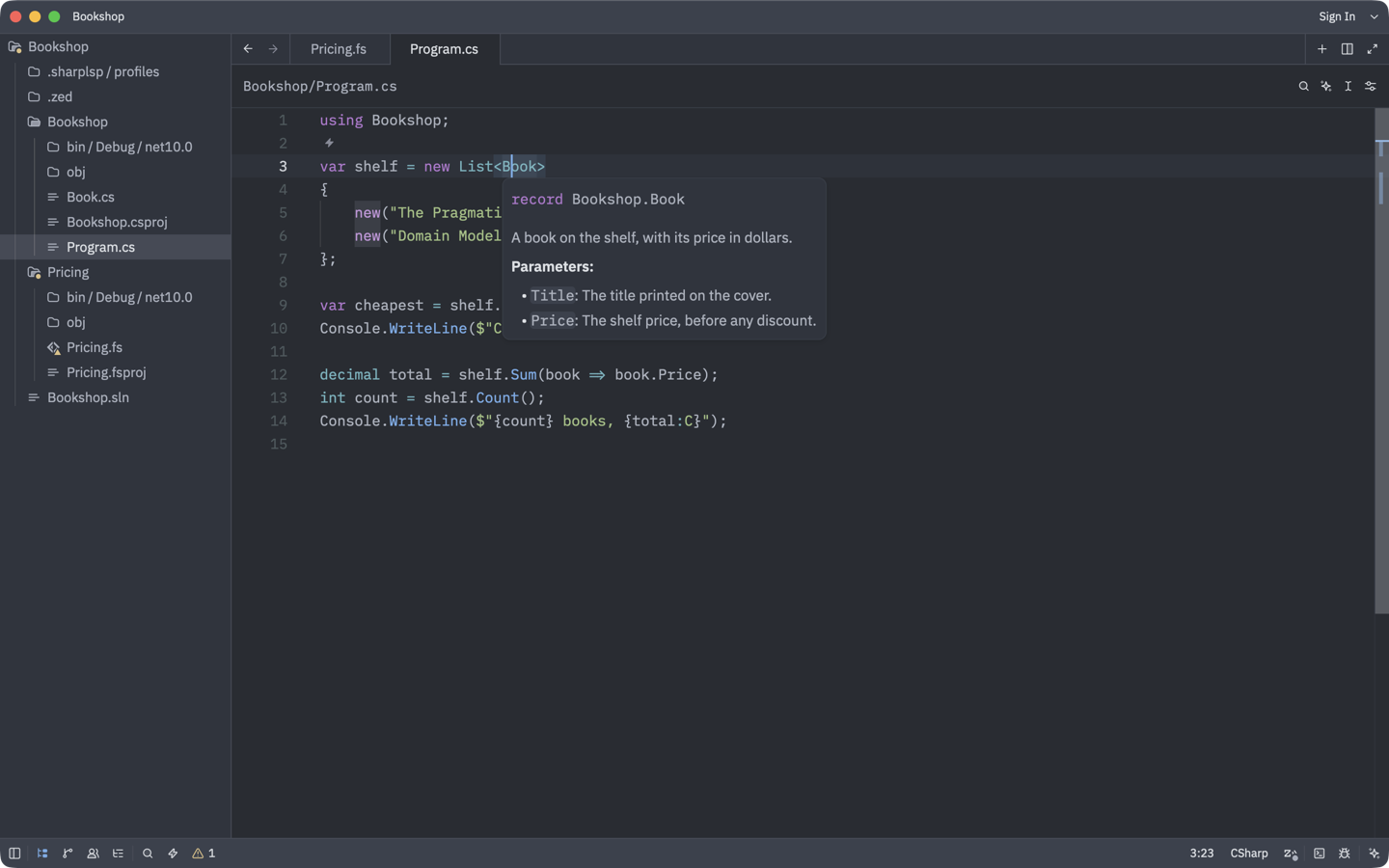Open Pricing.fs from the sidebar
Image resolution: width=1389 pixels, height=868 pixels.
point(116,347)
